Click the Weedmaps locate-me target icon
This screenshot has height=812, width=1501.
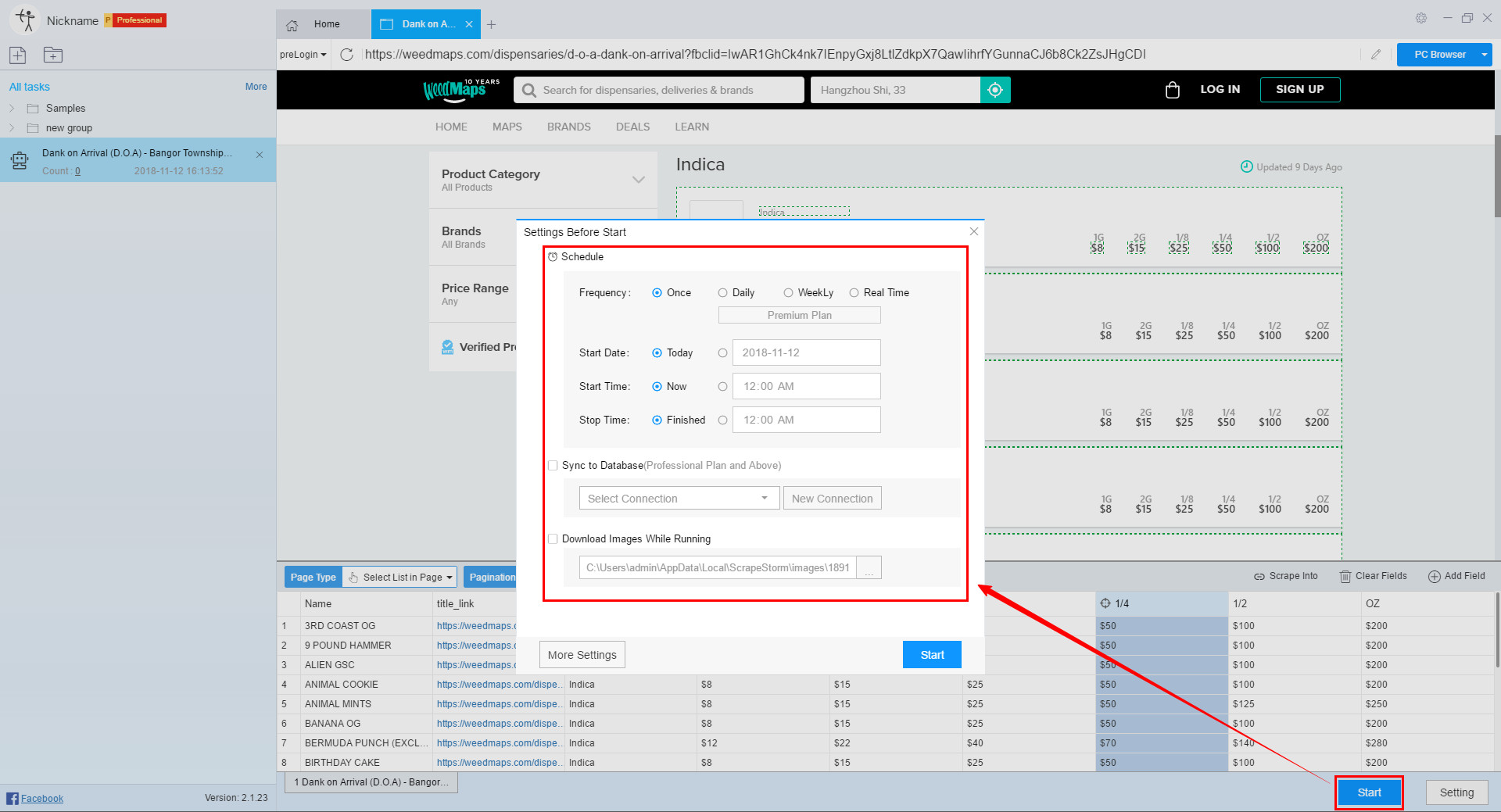[995, 90]
